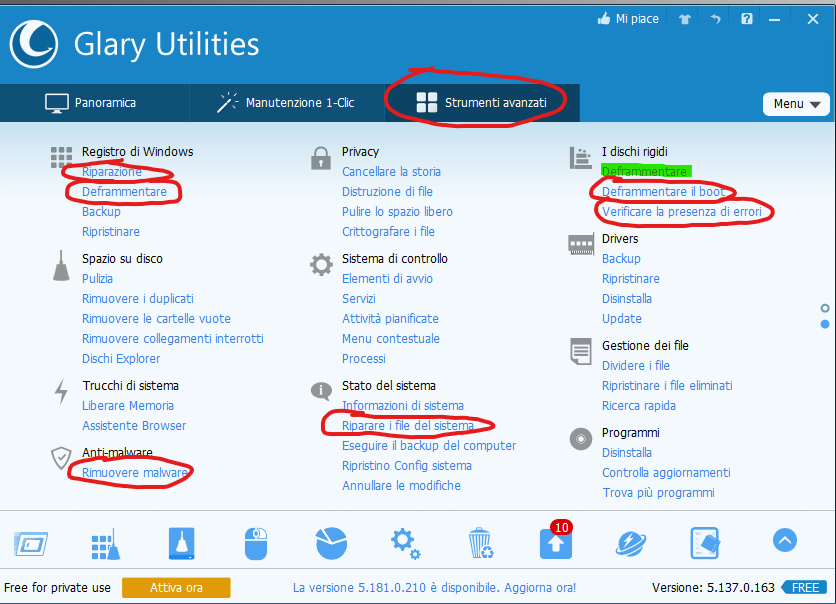Open the document eraser icon in bottom toolbar

tap(705, 543)
